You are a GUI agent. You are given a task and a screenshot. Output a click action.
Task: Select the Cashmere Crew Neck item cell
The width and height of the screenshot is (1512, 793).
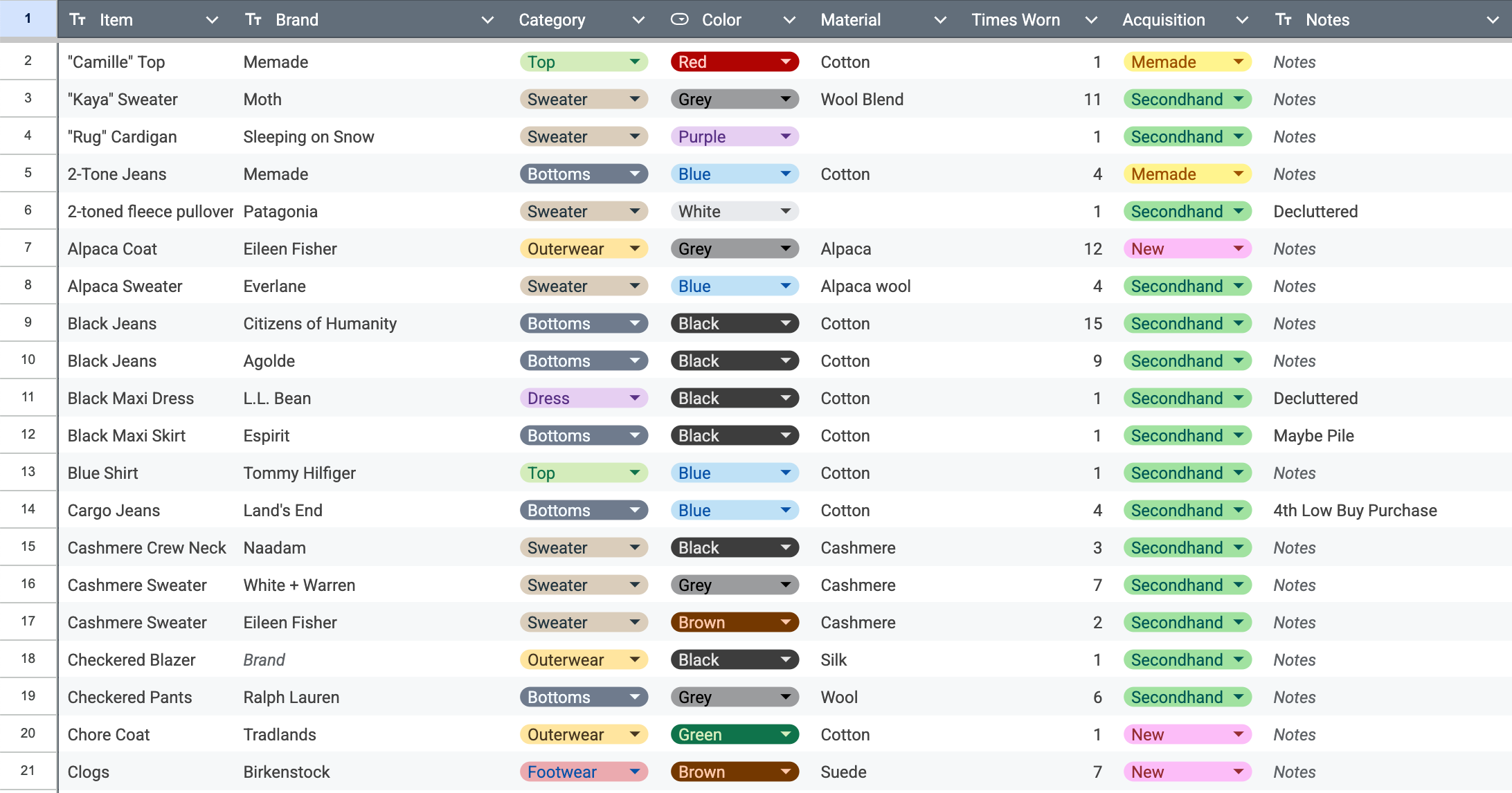pyautogui.click(x=147, y=547)
